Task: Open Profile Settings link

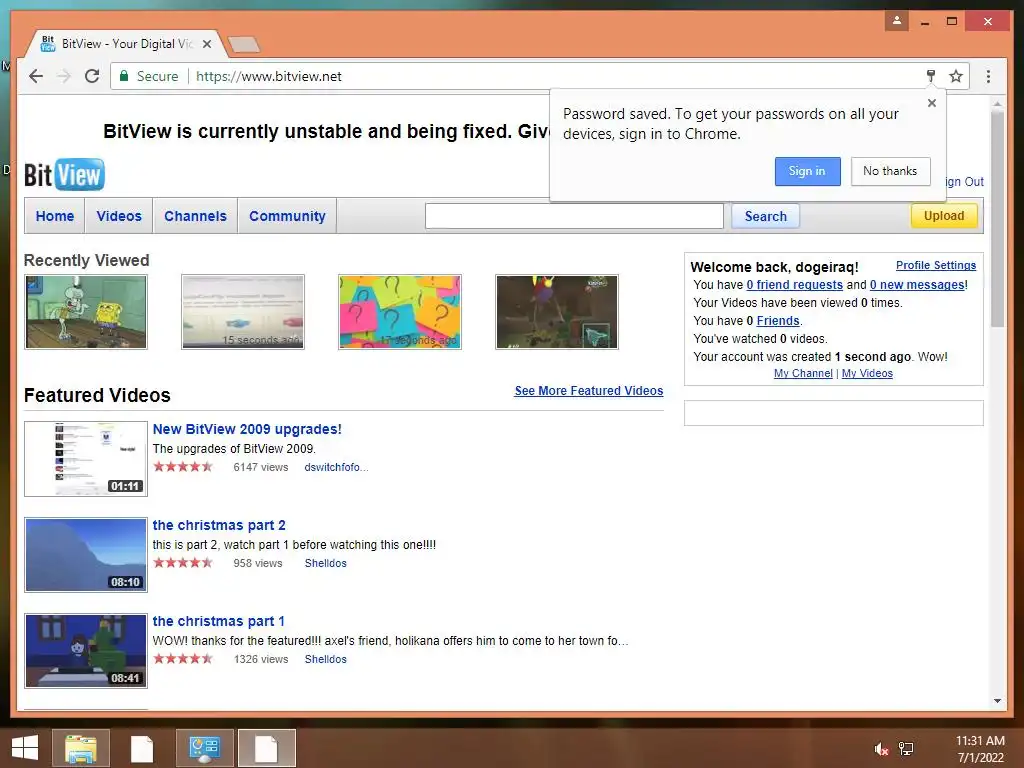Action: (x=936, y=265)
